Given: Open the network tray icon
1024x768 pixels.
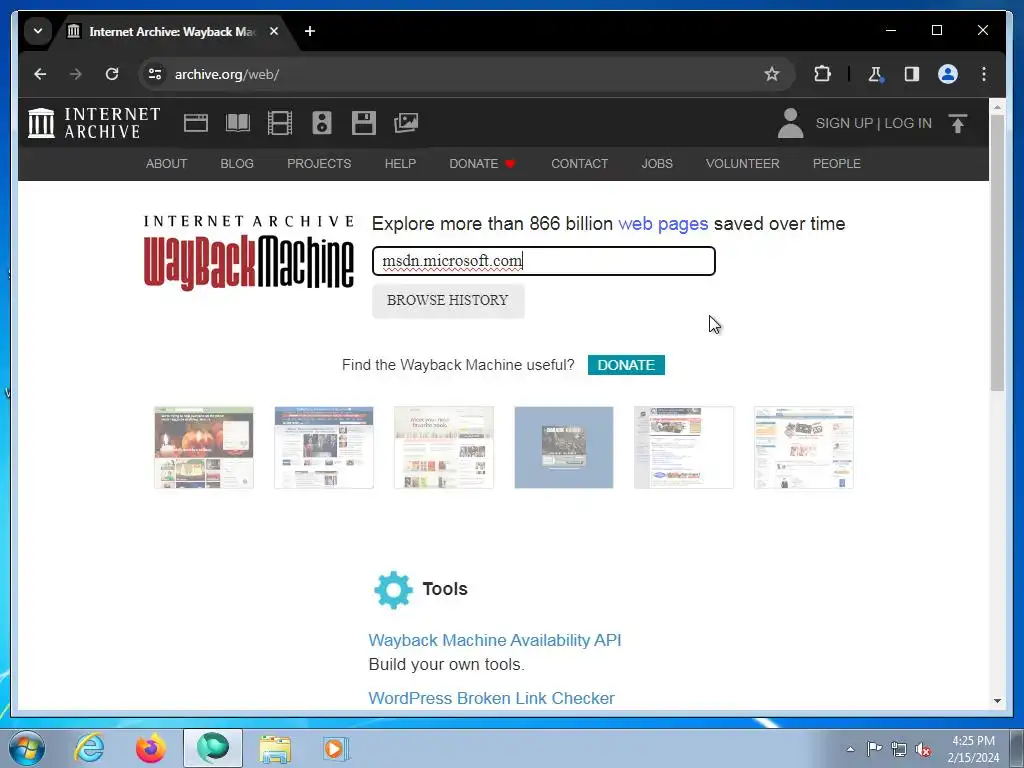Looking at the screenshot, I should coord(899,749).
